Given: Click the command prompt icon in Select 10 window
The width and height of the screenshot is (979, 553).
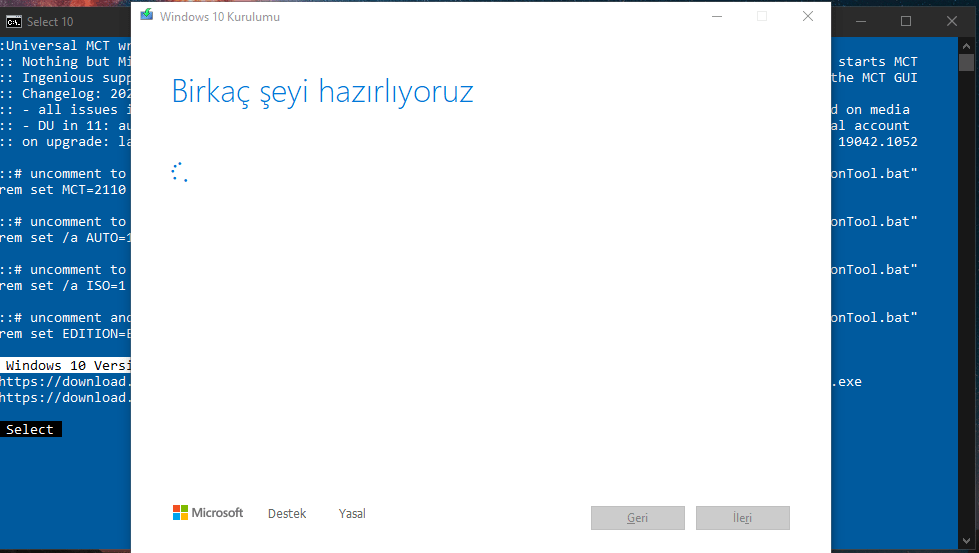Looking at the screenshot, I should point(14,22).
